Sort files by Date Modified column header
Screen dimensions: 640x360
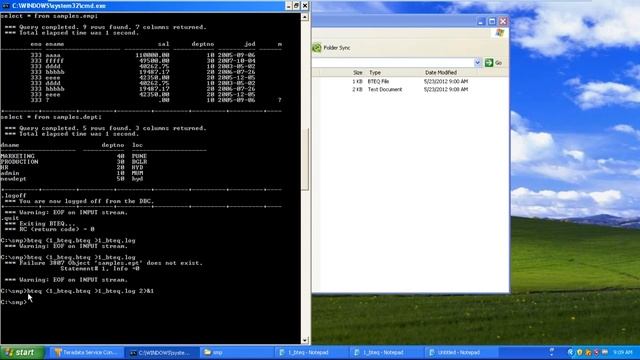point(440,72)
